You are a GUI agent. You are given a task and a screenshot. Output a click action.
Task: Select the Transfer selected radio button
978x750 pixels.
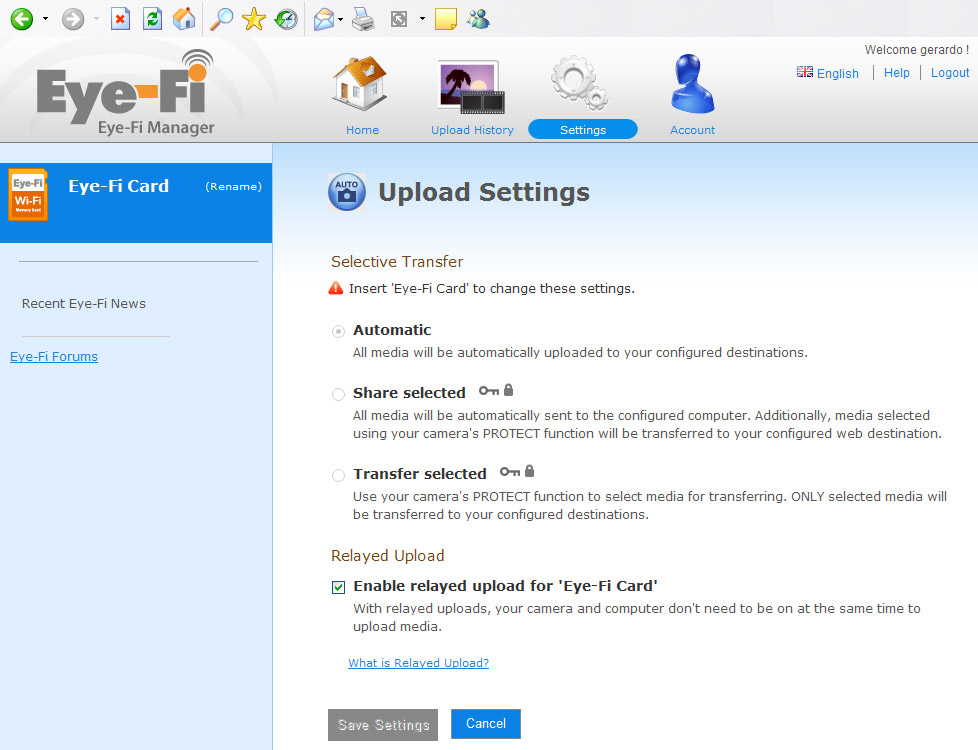338,475
